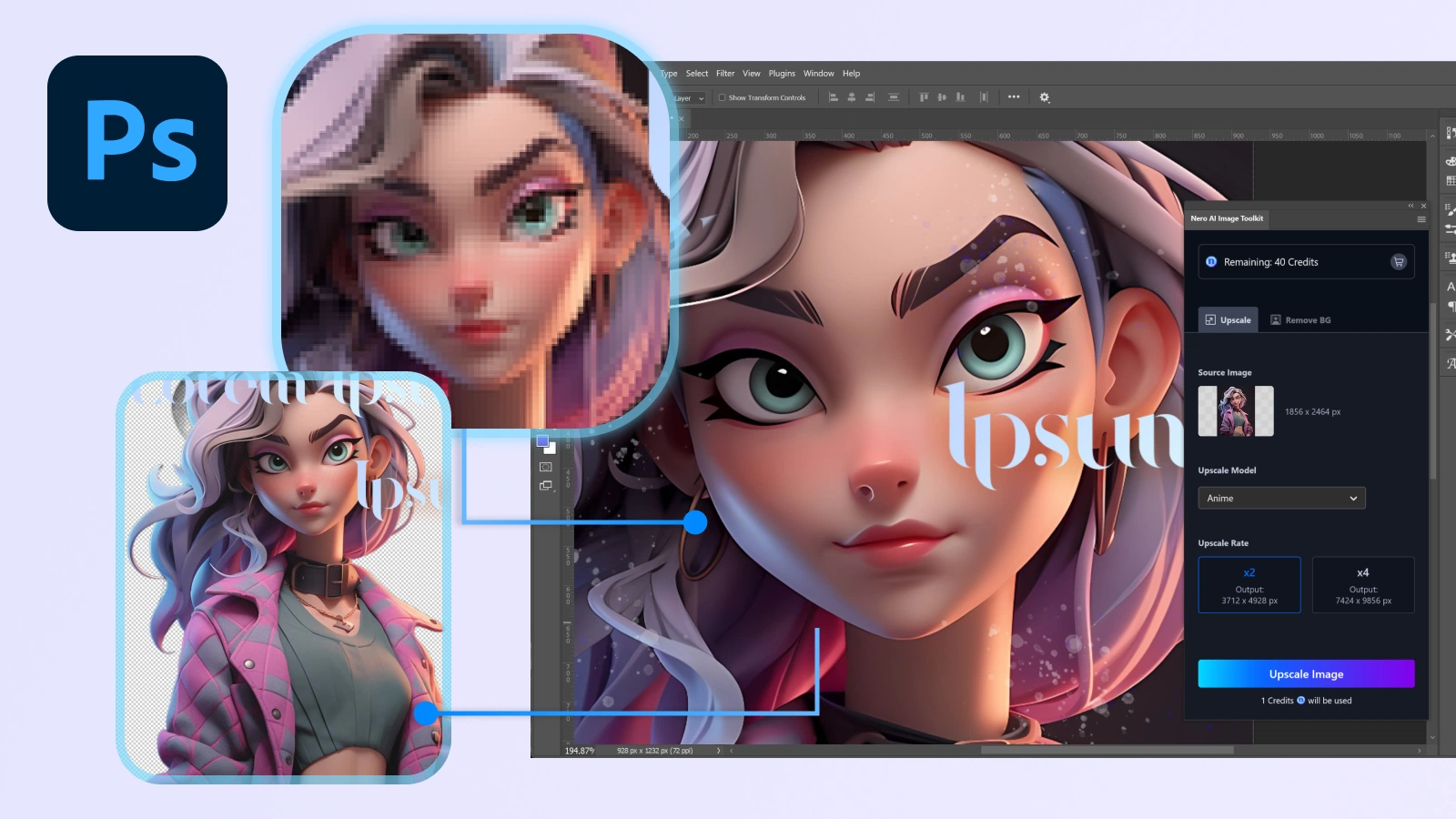The height and width of the screenshot is (819, 1456).
Task: Switch to the Remove BG tab
Action: click(x=1300, y=319)
